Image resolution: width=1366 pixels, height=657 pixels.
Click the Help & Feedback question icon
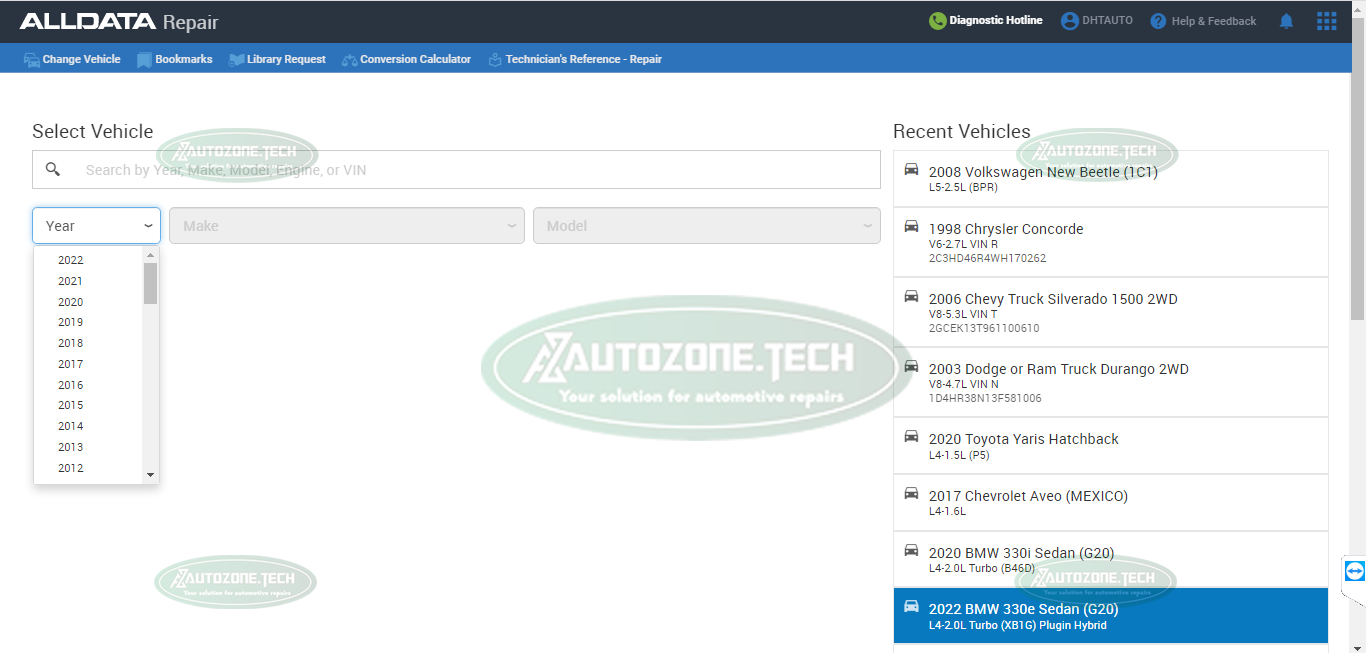1158,21
